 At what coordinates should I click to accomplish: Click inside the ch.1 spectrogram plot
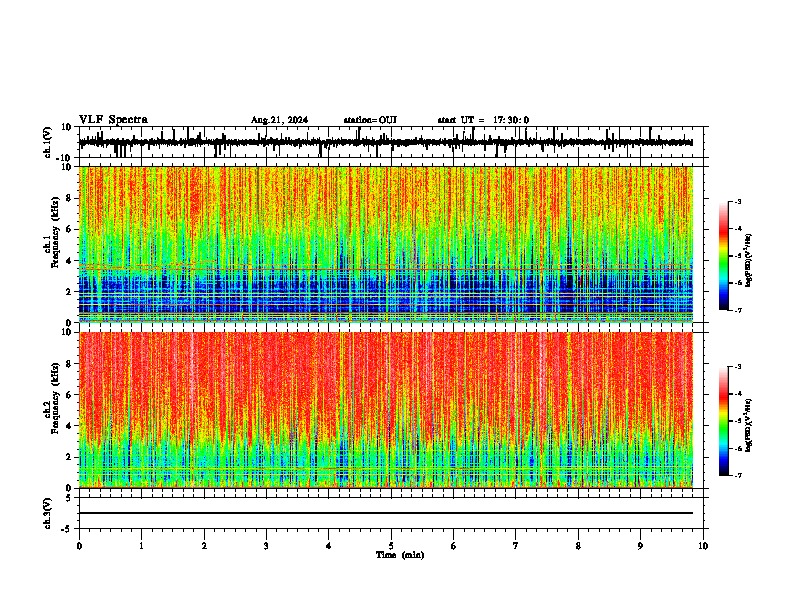pyautogui.click(x=386, y=244)
